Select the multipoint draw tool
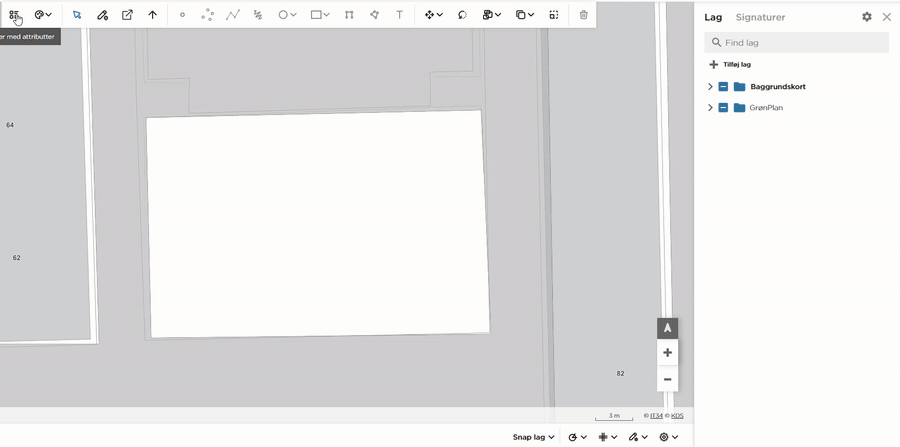The height and width of the screenshot is (447, 900). coord(207,15)
